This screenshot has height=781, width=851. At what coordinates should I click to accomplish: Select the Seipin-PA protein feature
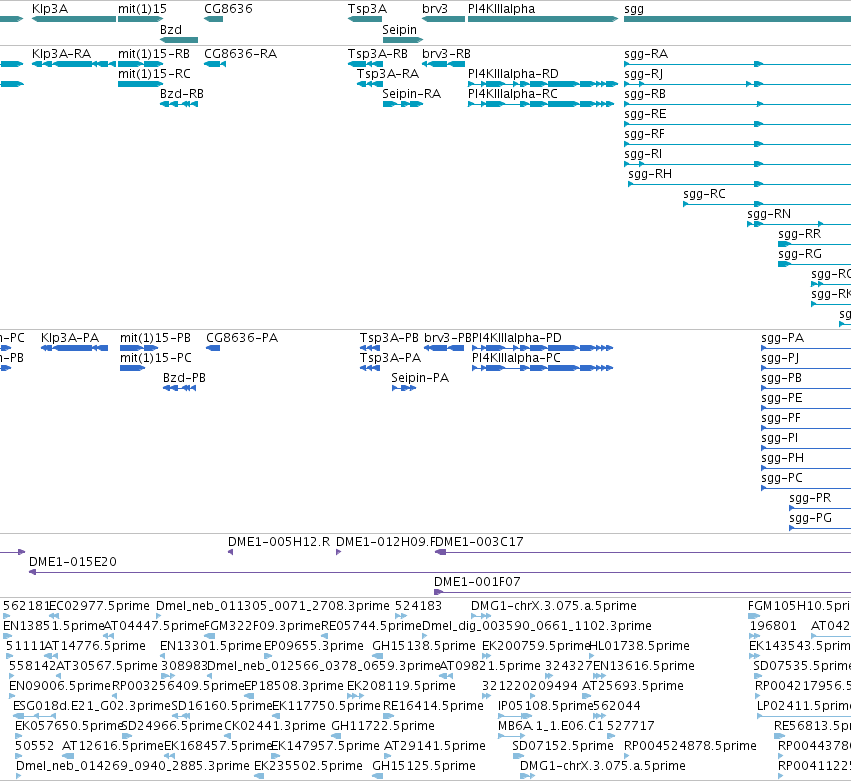404,388
